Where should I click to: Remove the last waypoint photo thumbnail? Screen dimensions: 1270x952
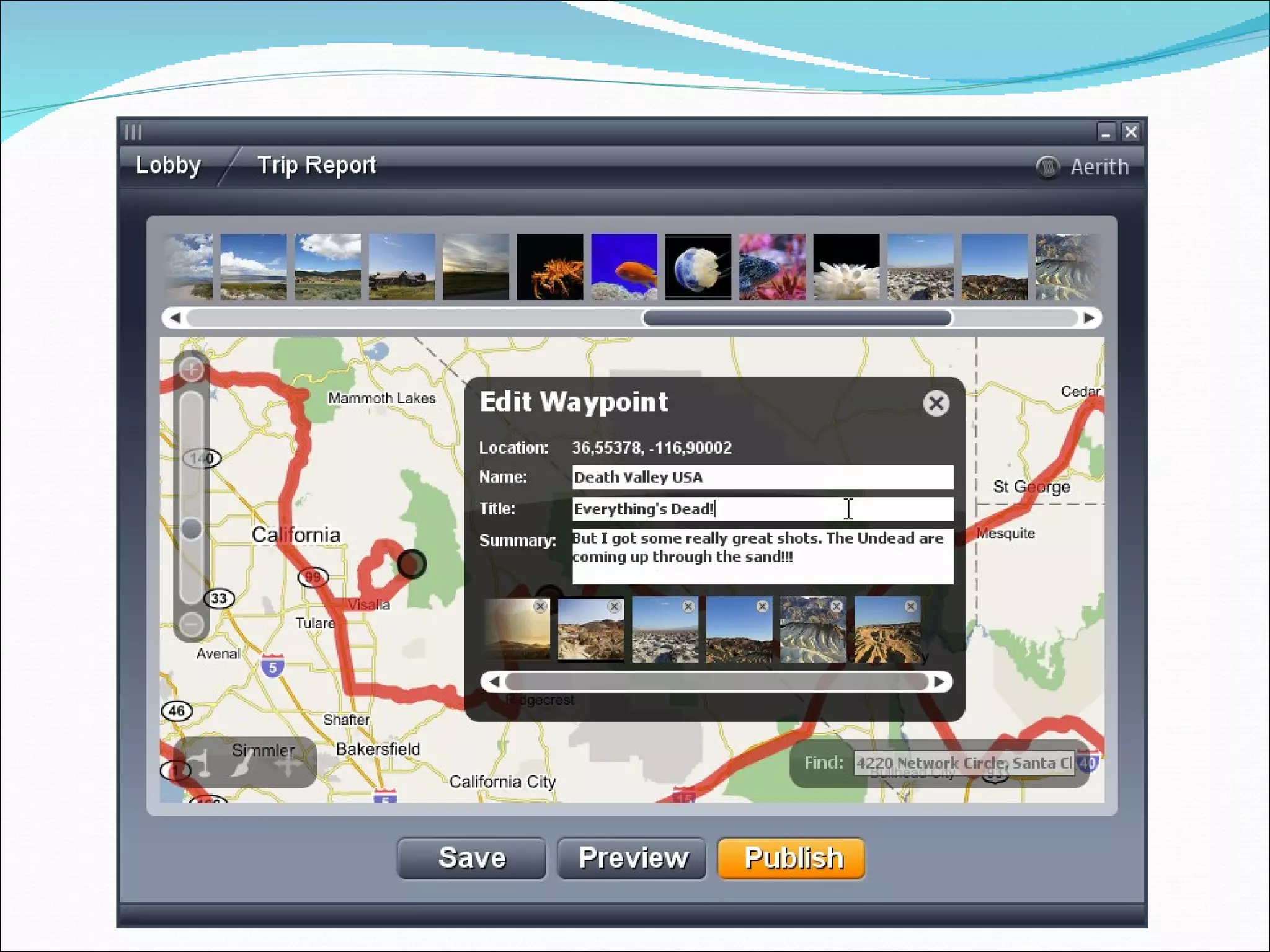910,607
